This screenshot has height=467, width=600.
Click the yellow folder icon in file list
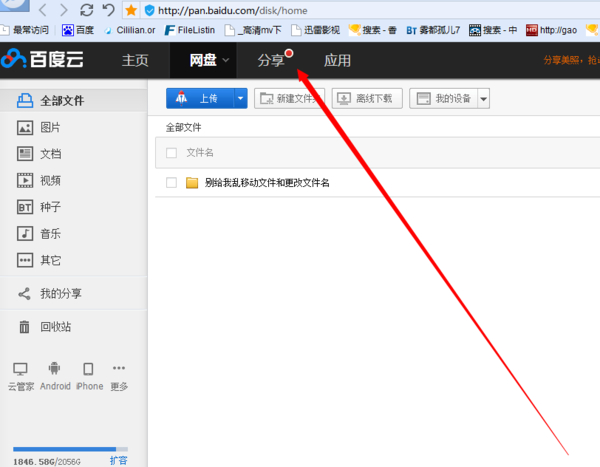[192, 183]
